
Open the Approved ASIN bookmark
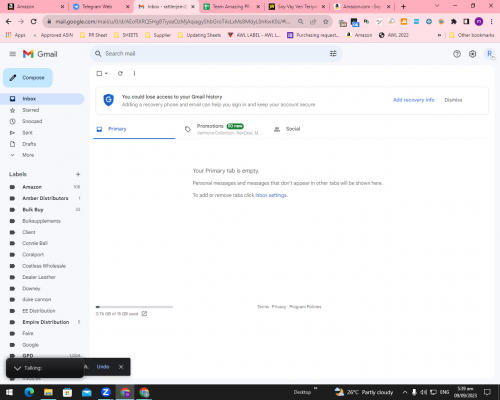click(53, 35)
